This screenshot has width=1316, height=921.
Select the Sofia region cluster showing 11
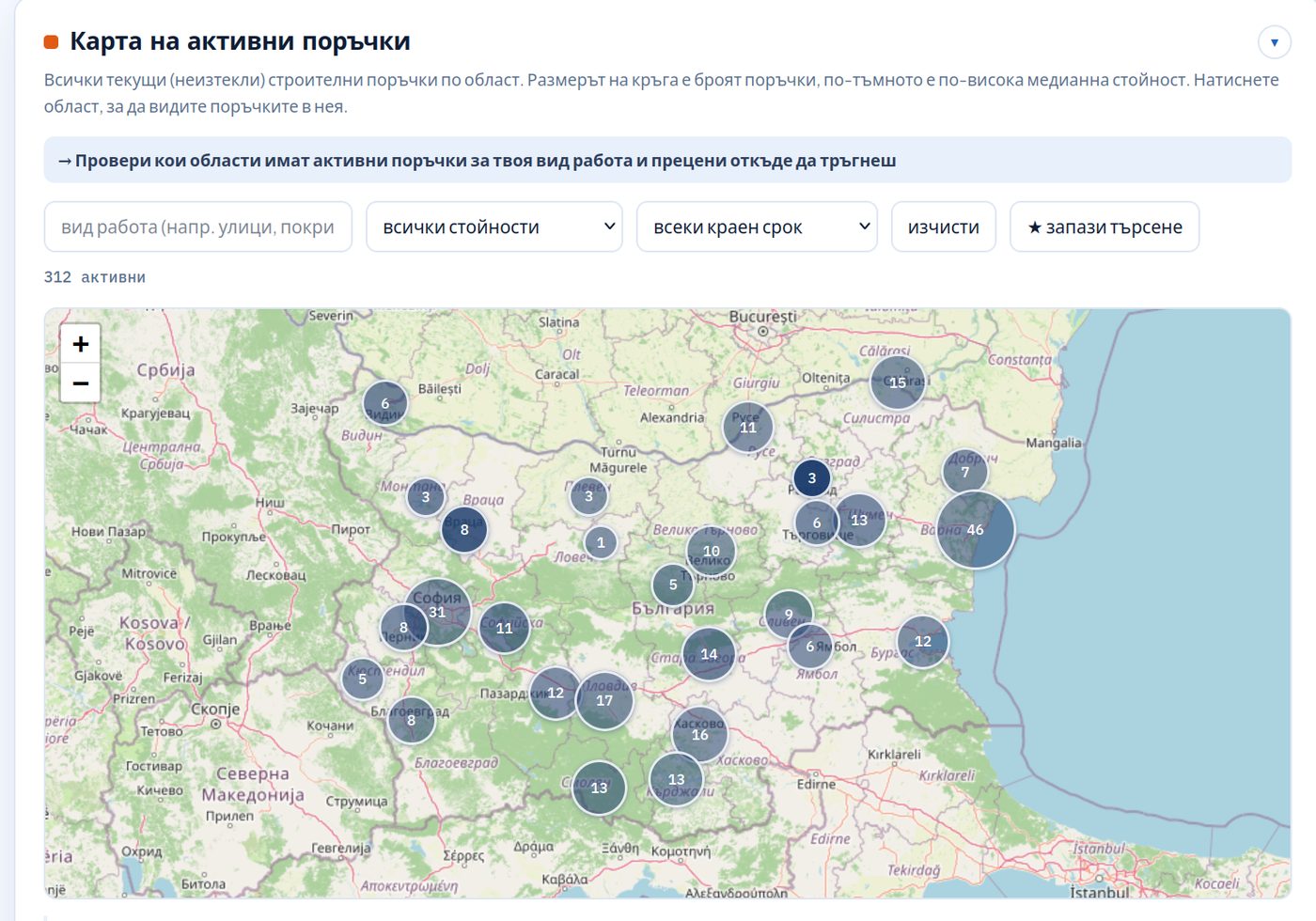pos(505,628)
